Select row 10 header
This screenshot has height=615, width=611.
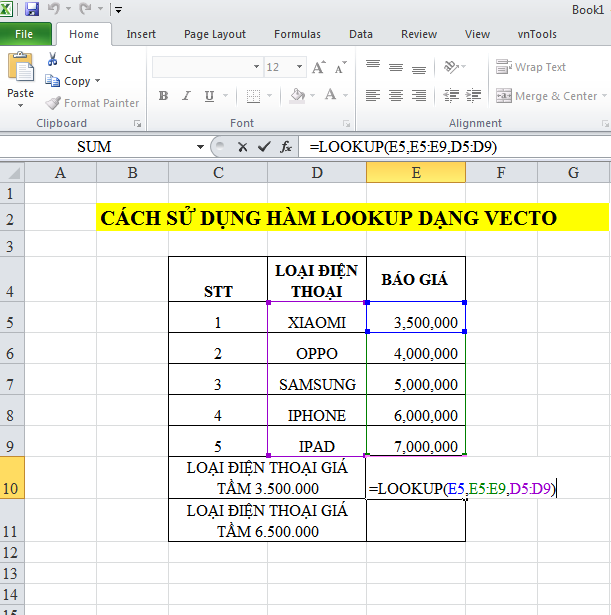(12, 477)
